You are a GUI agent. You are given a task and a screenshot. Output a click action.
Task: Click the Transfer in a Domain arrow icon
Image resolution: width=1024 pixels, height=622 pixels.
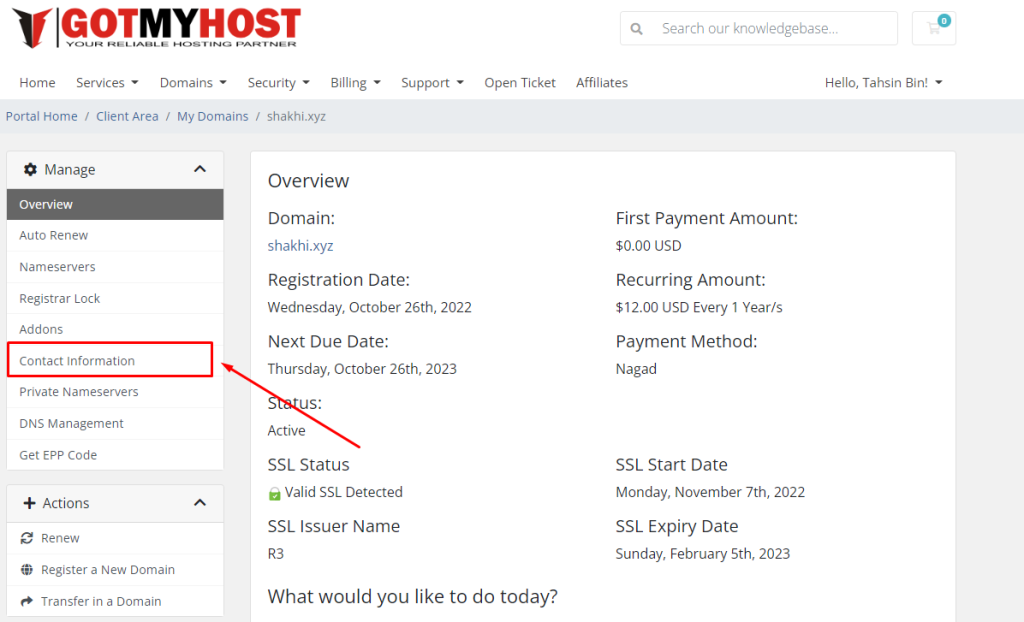(28, 601)
